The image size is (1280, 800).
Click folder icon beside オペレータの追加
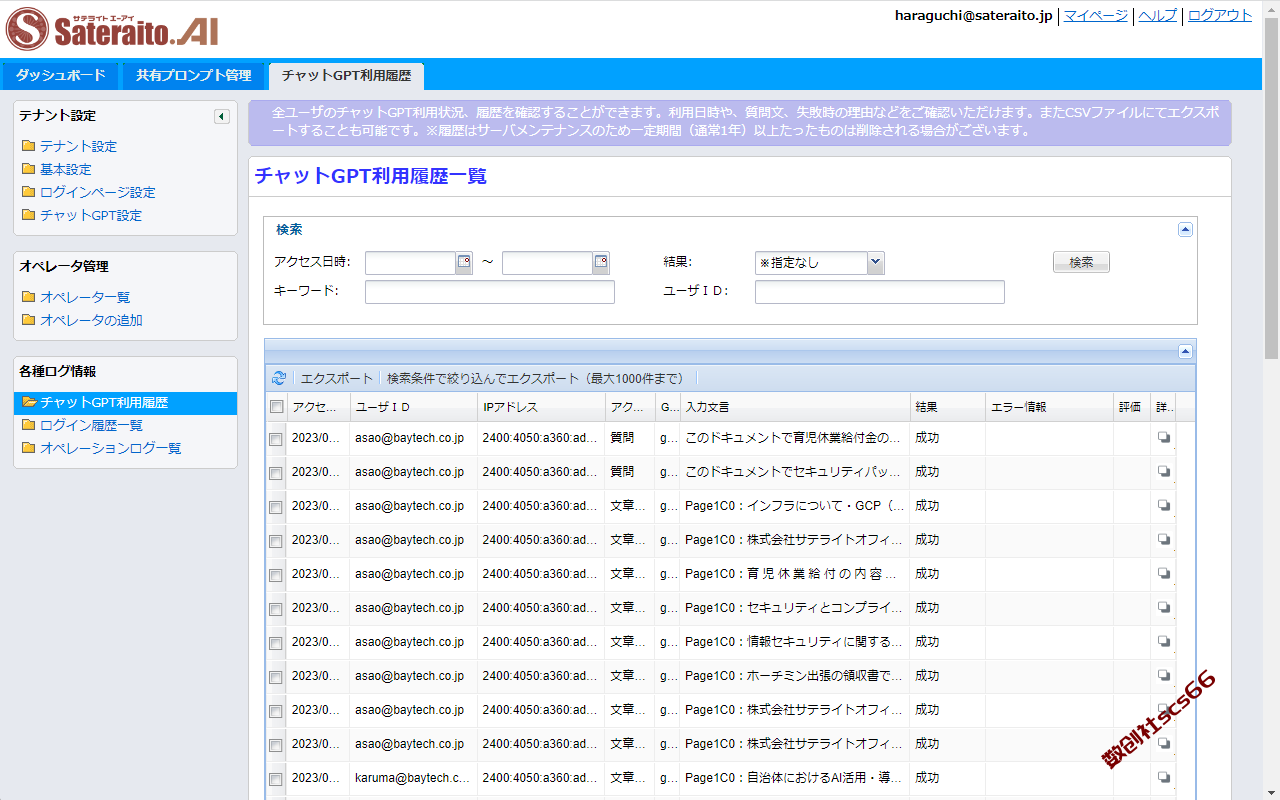pyautogui.click(x=28, y=320)
